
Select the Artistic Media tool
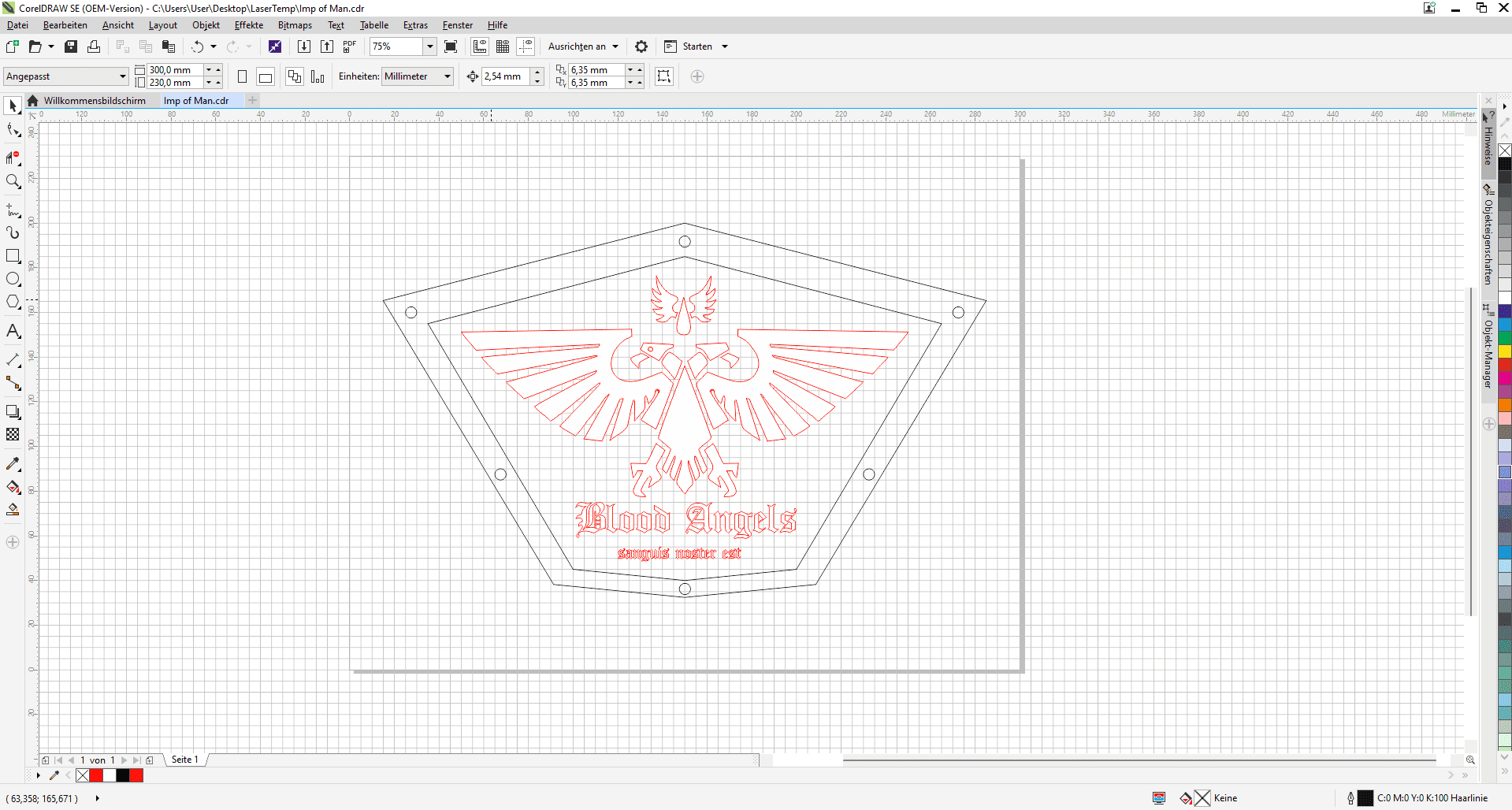[13, 232]
